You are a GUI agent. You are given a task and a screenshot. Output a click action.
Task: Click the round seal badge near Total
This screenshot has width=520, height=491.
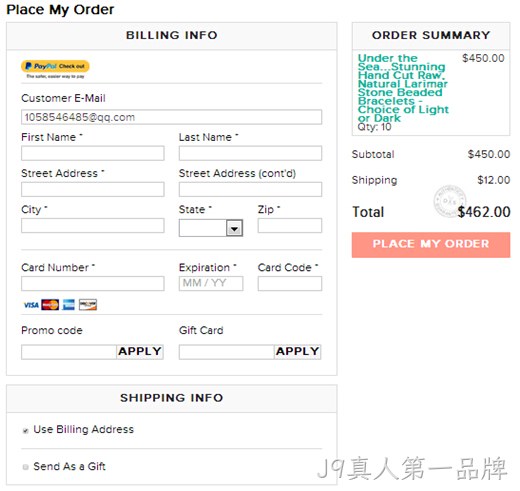click(x=449, y=201)
